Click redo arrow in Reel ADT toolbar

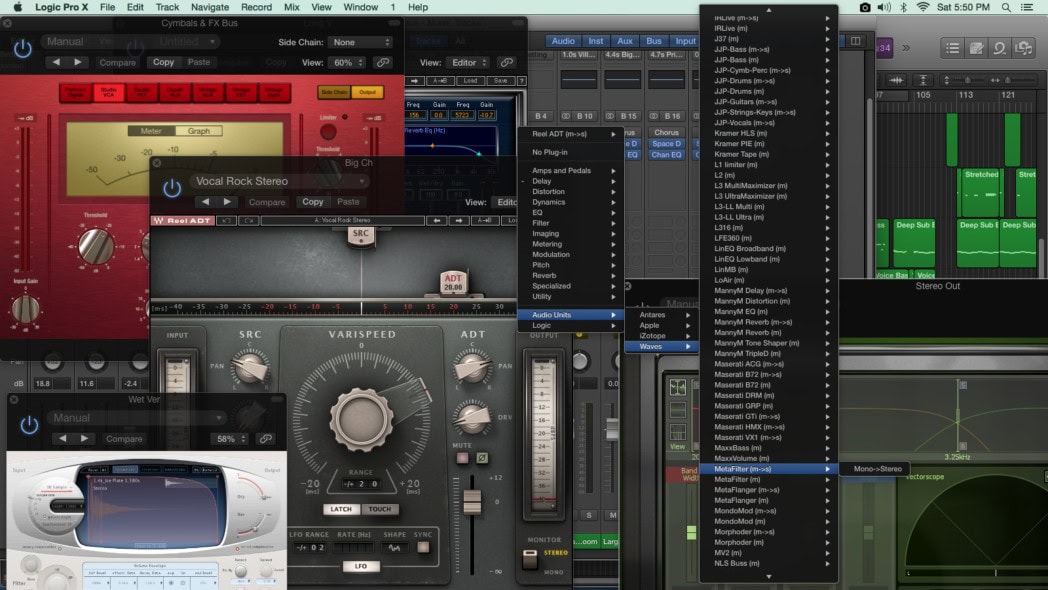pos(249,220)
